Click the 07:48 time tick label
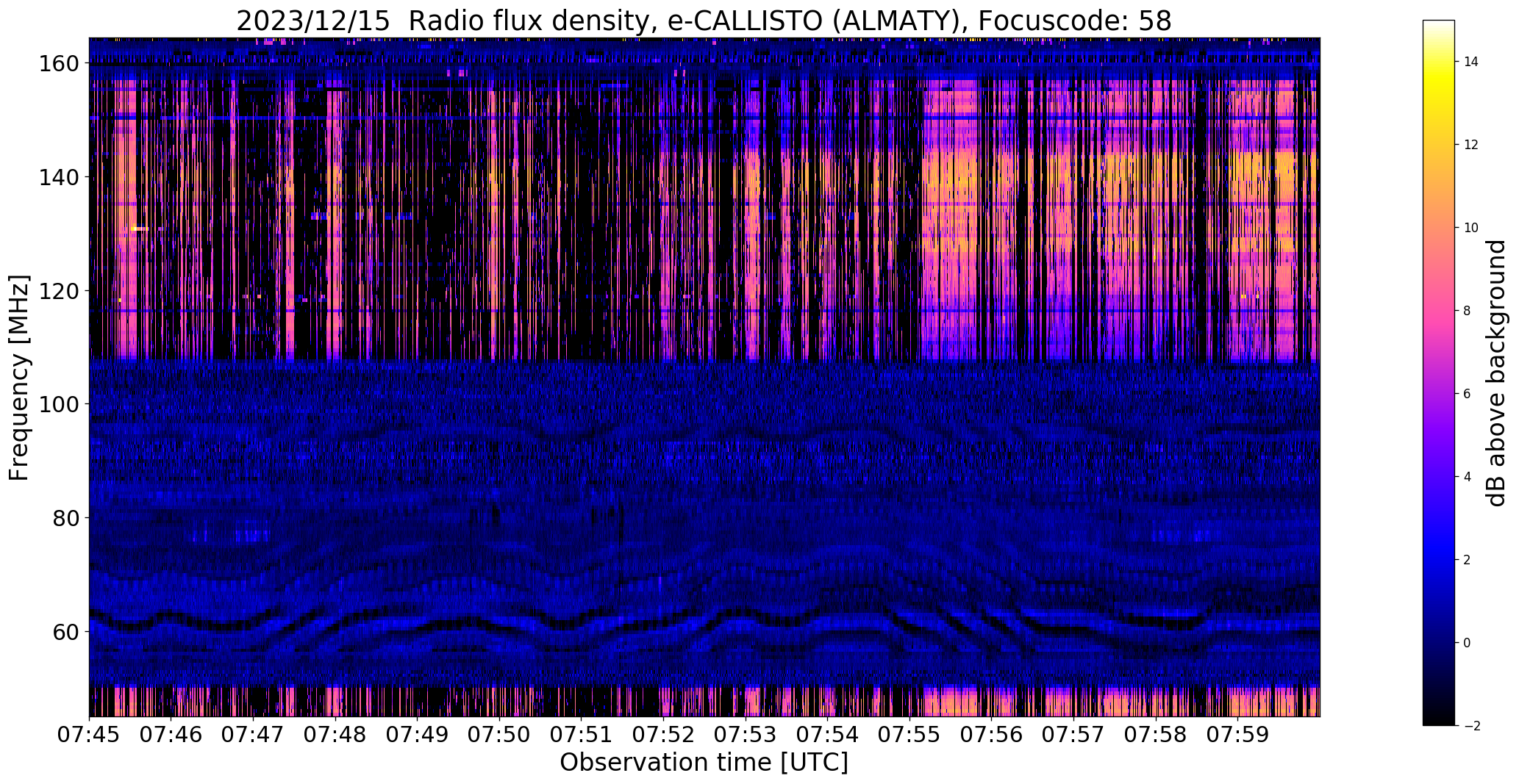This screenshot has width=1519, height=784. pyautogui.click(x=335, y=735)
